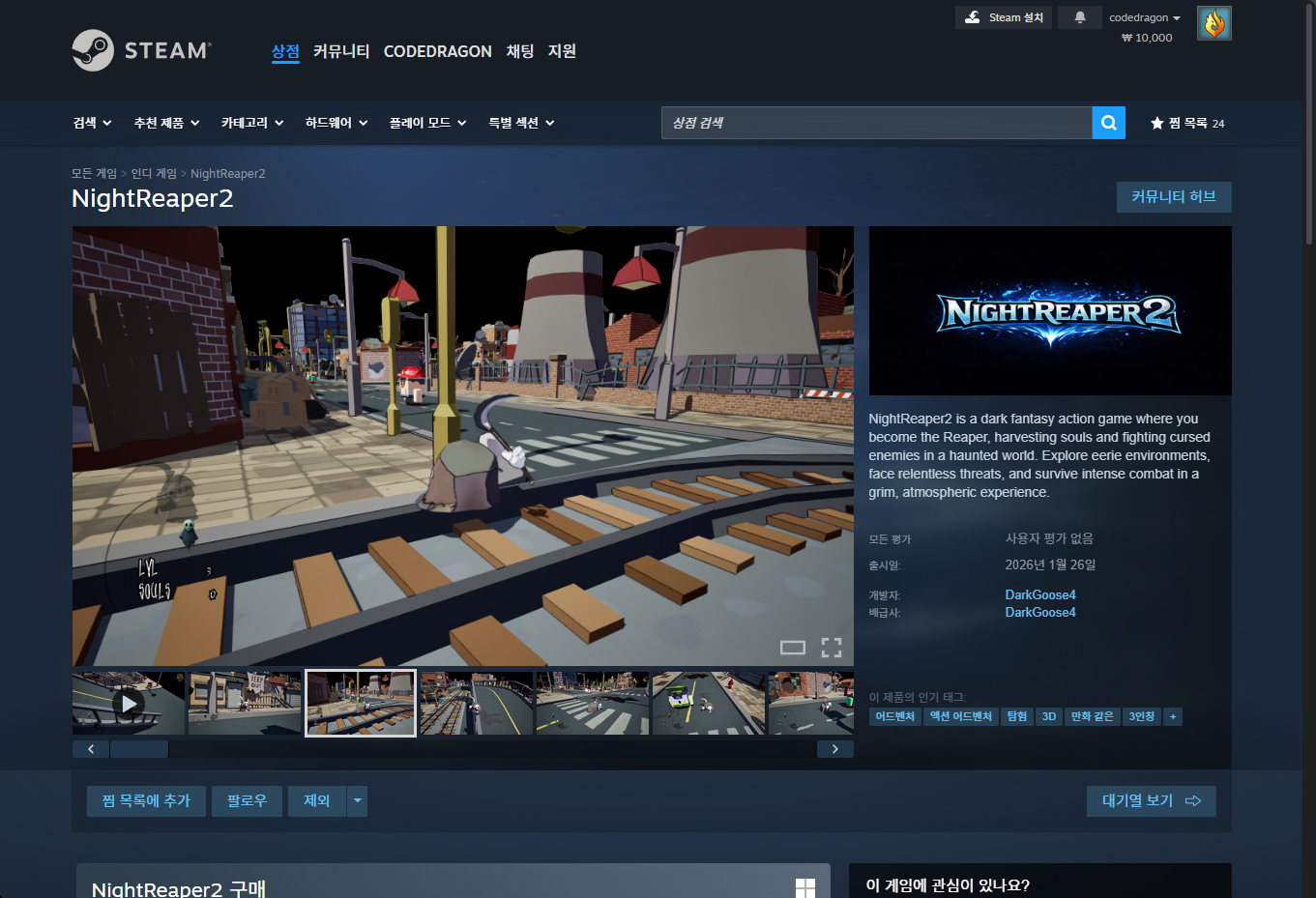
Task: Open the CODEDRAGON profile tab
Action: [438, 51]
